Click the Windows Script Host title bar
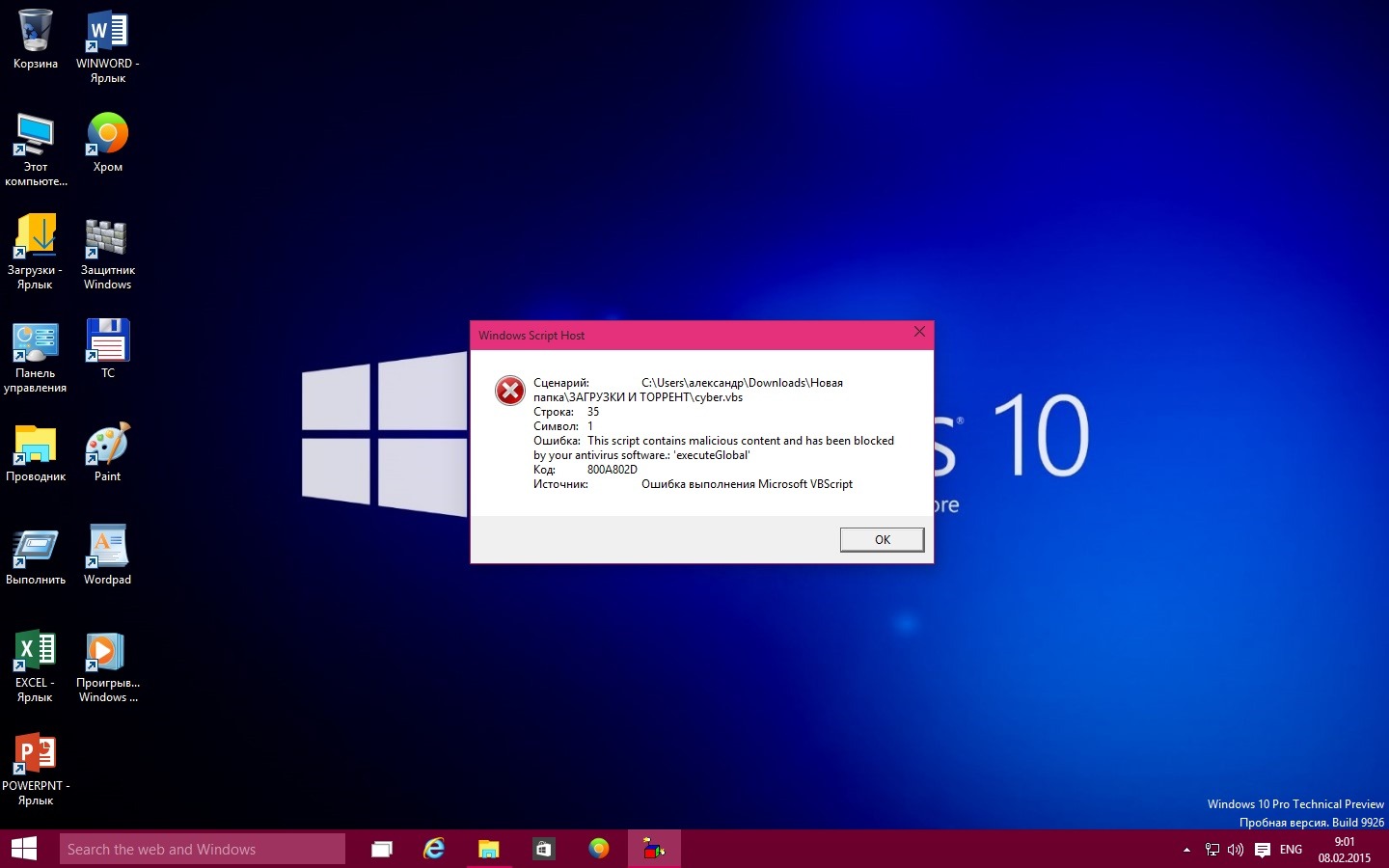The width and height of the screenshot is (1389, 868). tap(701, 335)
